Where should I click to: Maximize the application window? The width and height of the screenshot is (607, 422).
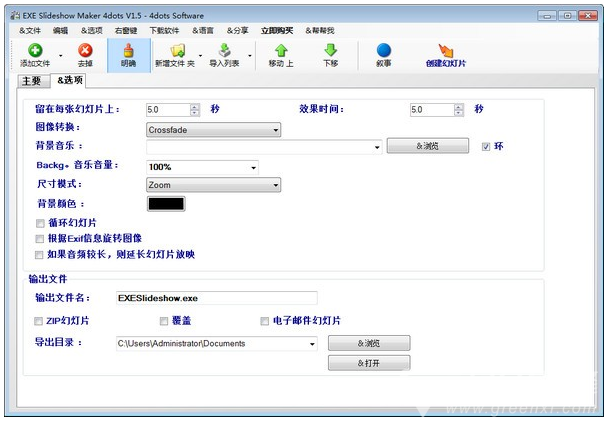[x=568, y=16]
